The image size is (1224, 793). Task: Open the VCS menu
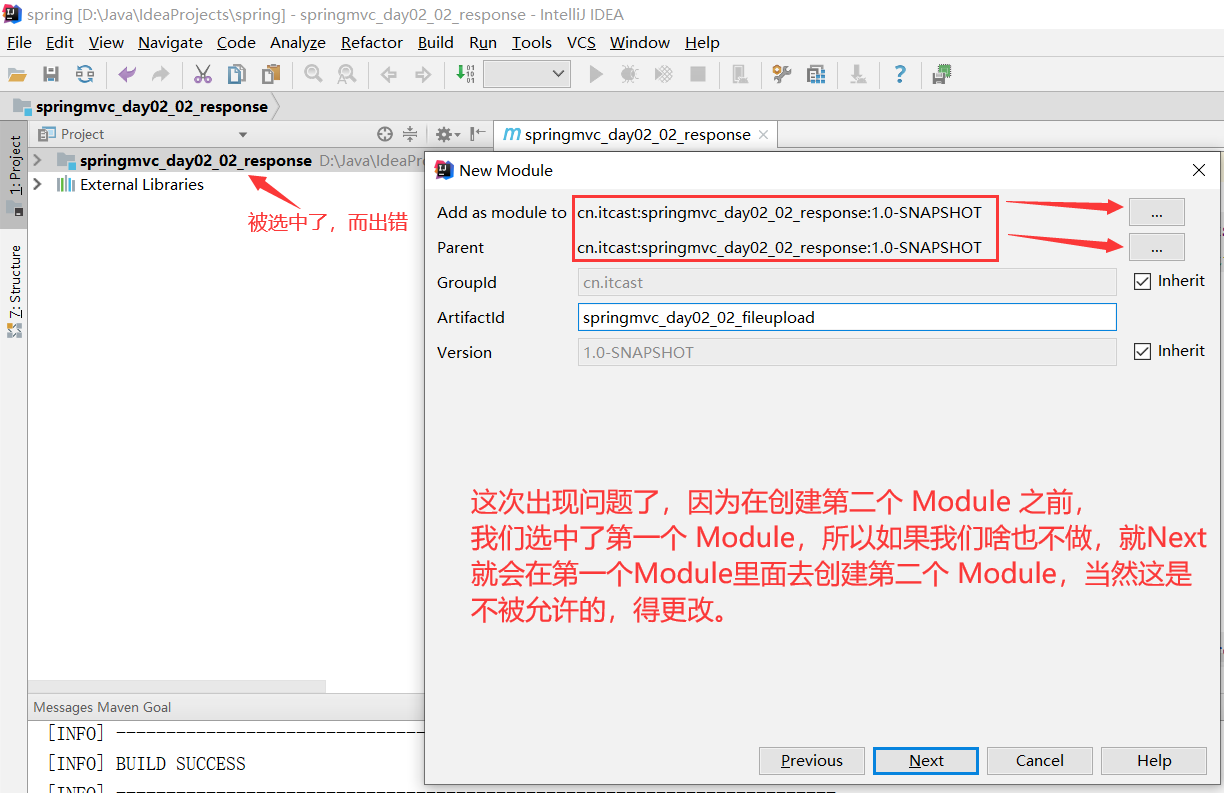[x=581, y=42]
